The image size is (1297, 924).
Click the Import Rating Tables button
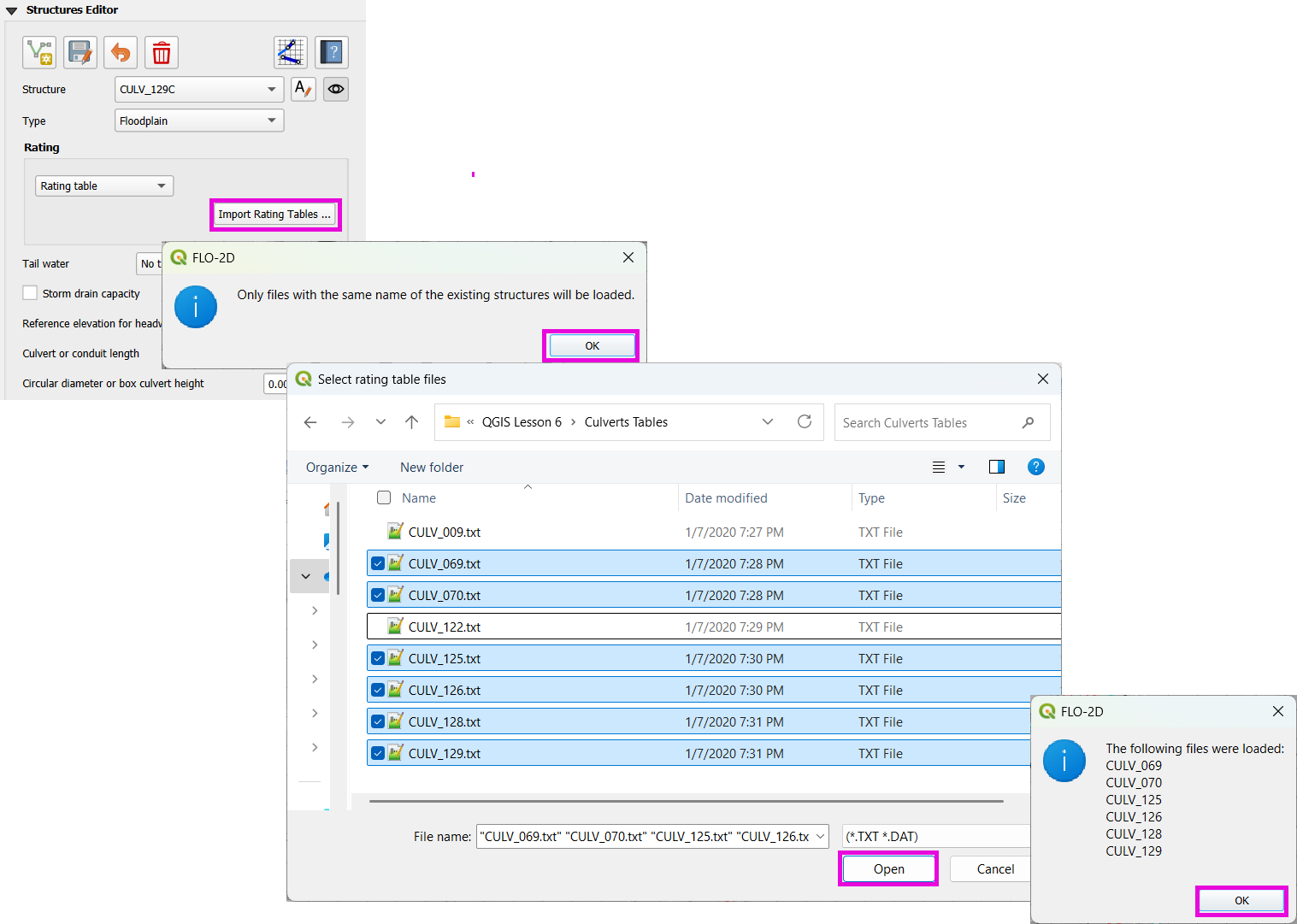[x=274, y=215]
